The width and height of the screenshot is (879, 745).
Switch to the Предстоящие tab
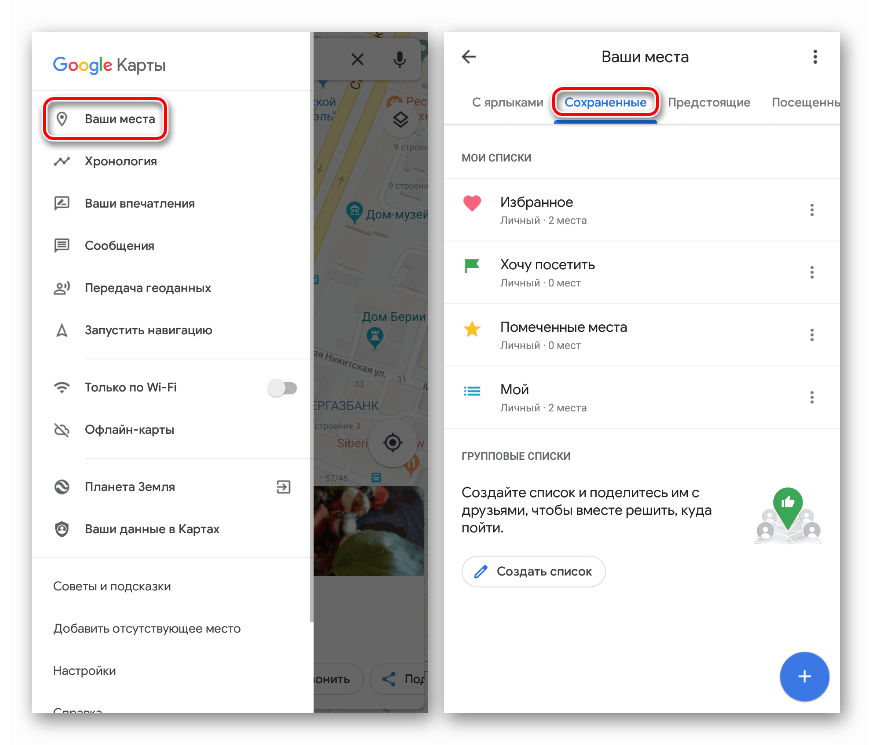coord(709,103)
